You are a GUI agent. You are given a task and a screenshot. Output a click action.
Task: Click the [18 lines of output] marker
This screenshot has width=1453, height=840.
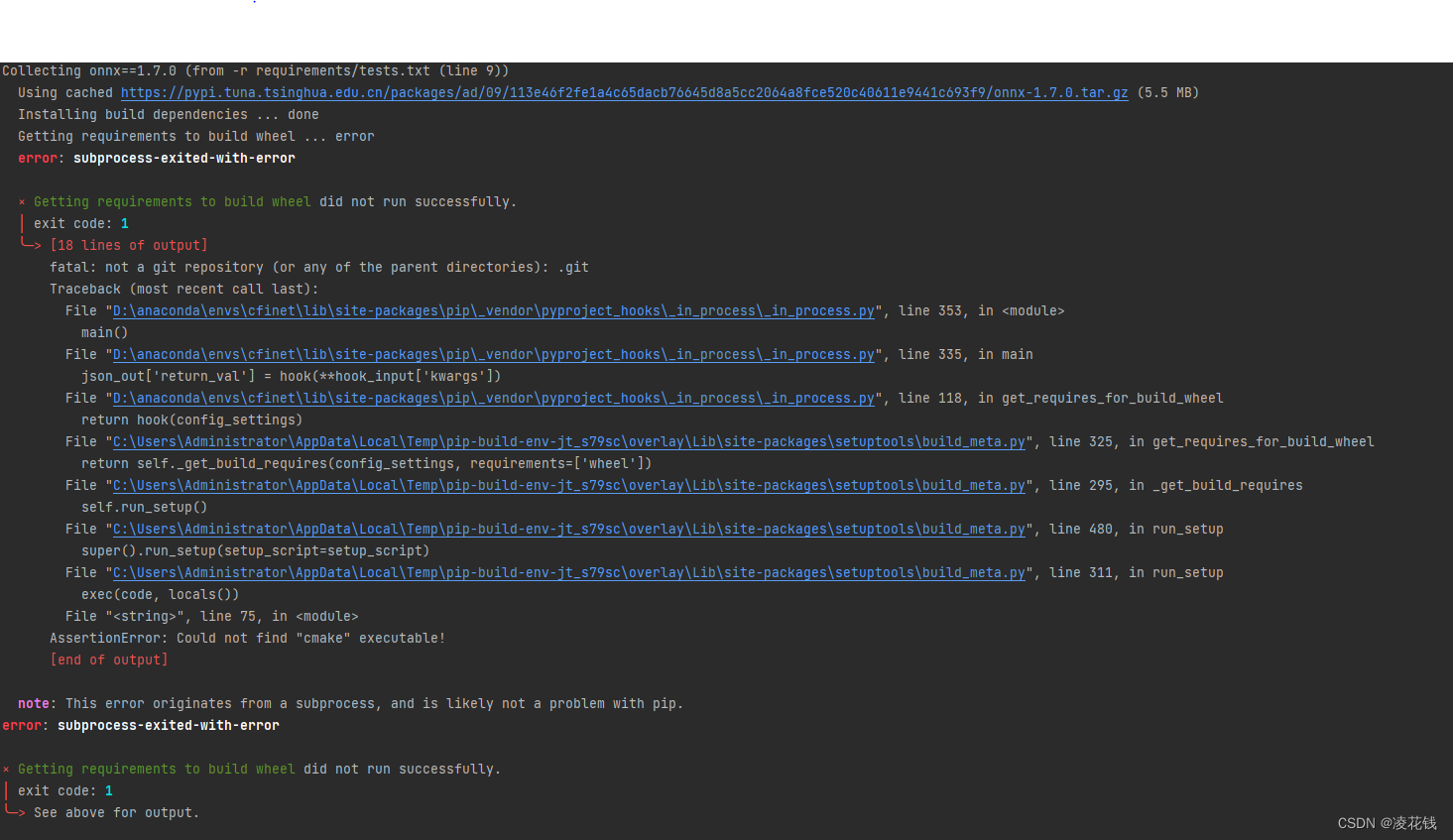(130, 245)
